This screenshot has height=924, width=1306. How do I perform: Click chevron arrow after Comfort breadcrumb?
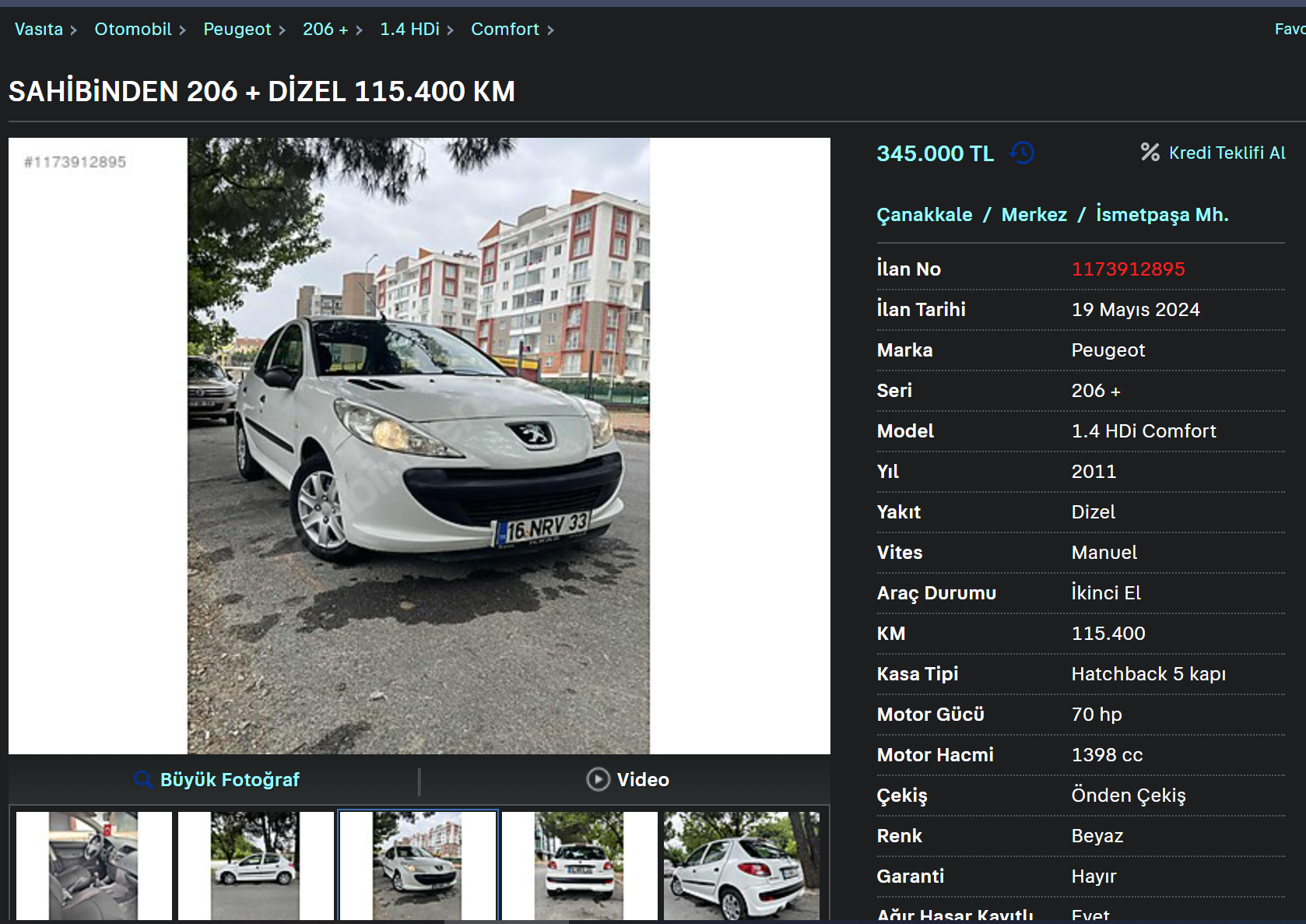550,30
